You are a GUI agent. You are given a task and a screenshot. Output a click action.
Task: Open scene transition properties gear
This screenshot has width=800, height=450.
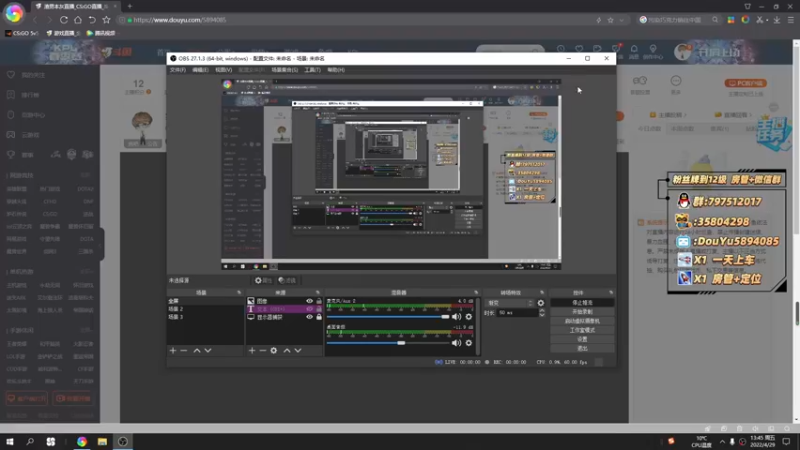[541, 303]
